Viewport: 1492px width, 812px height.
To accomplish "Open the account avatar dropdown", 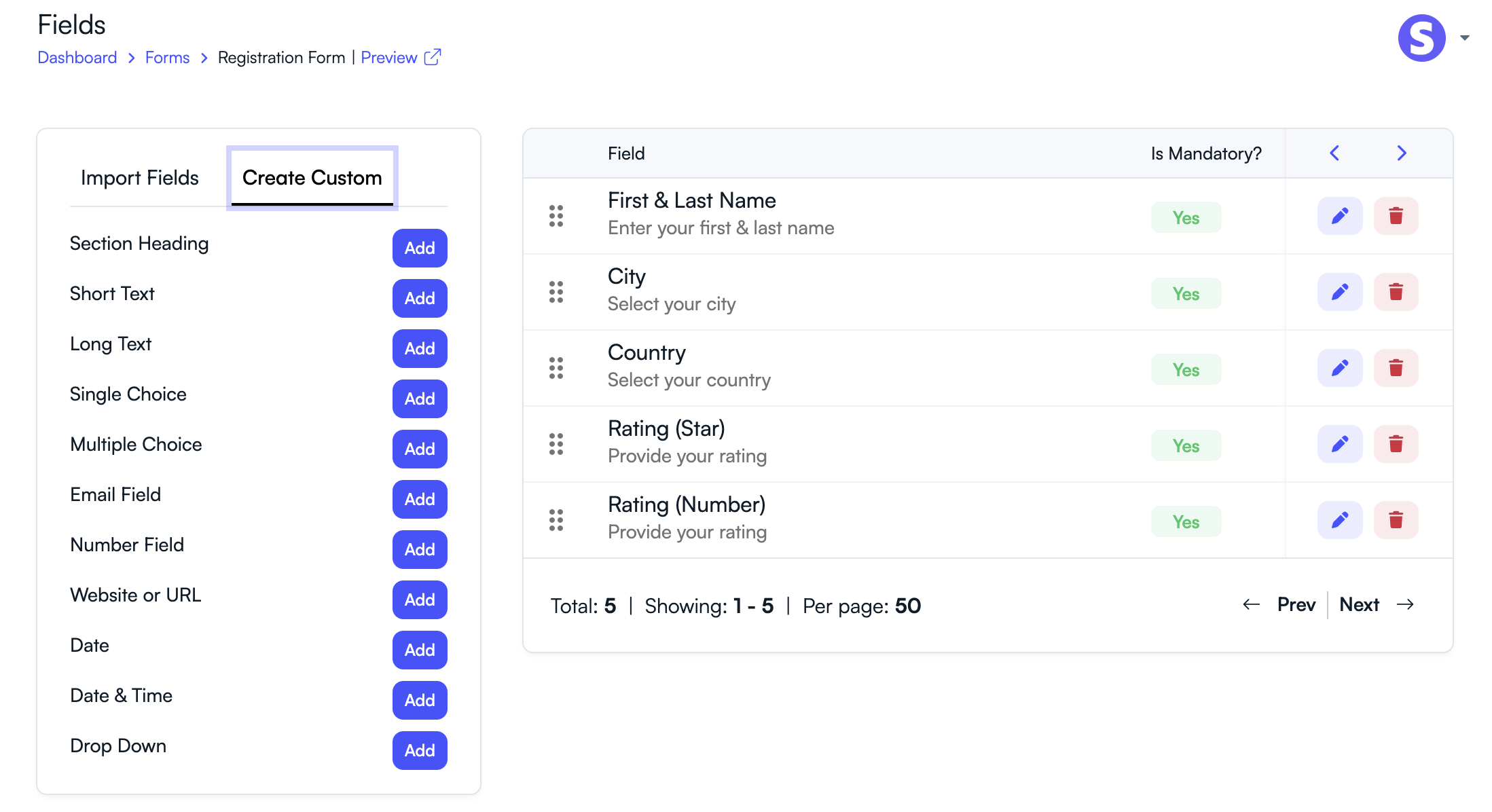I will [1421, 38].
